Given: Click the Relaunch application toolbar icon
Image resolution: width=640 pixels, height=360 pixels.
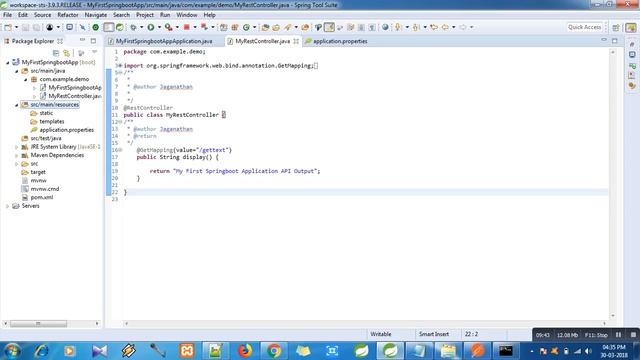Looking at the screenshot, I should 204,27.
